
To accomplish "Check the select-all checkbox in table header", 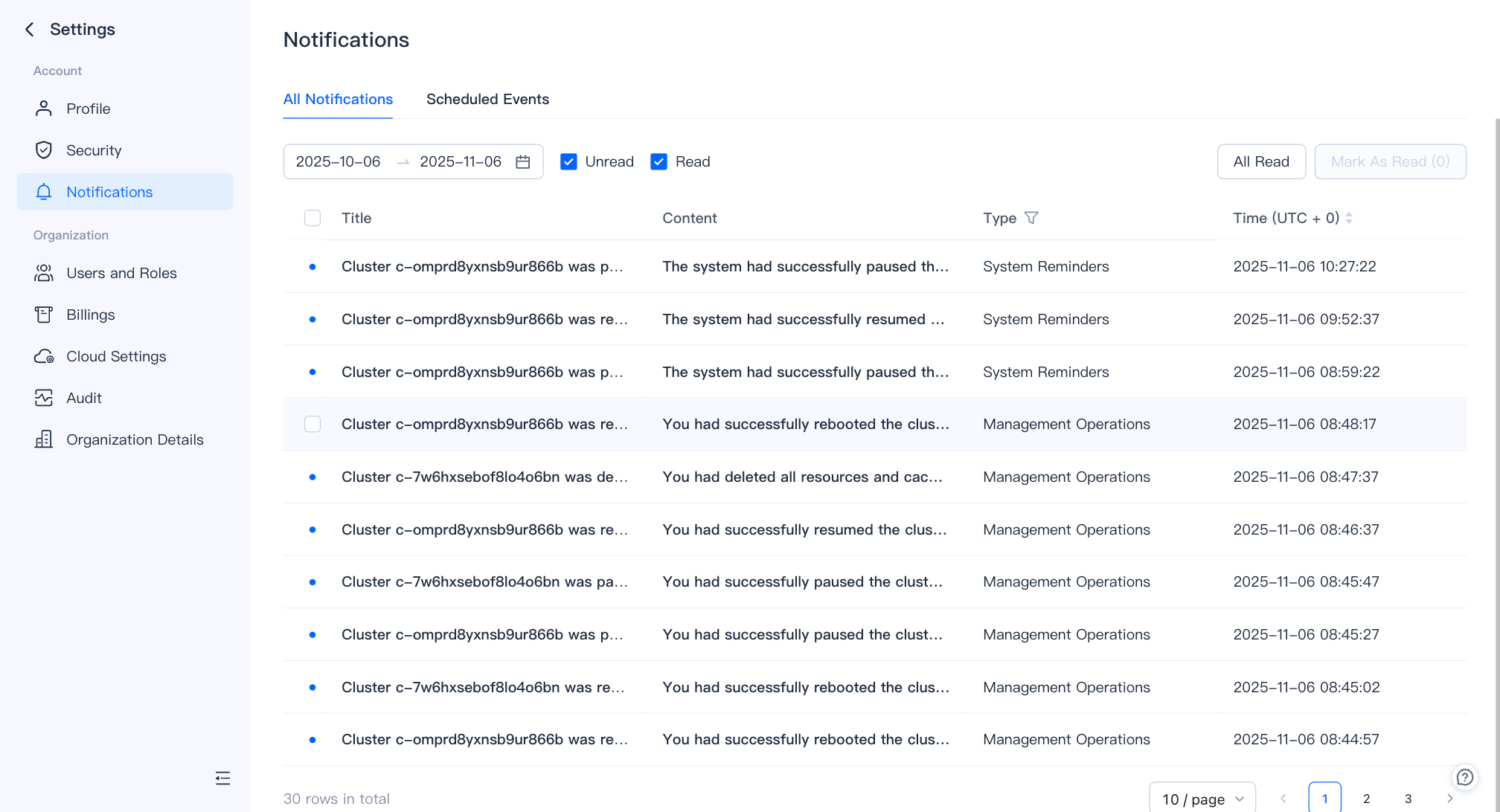I will [x=312, y=218].
